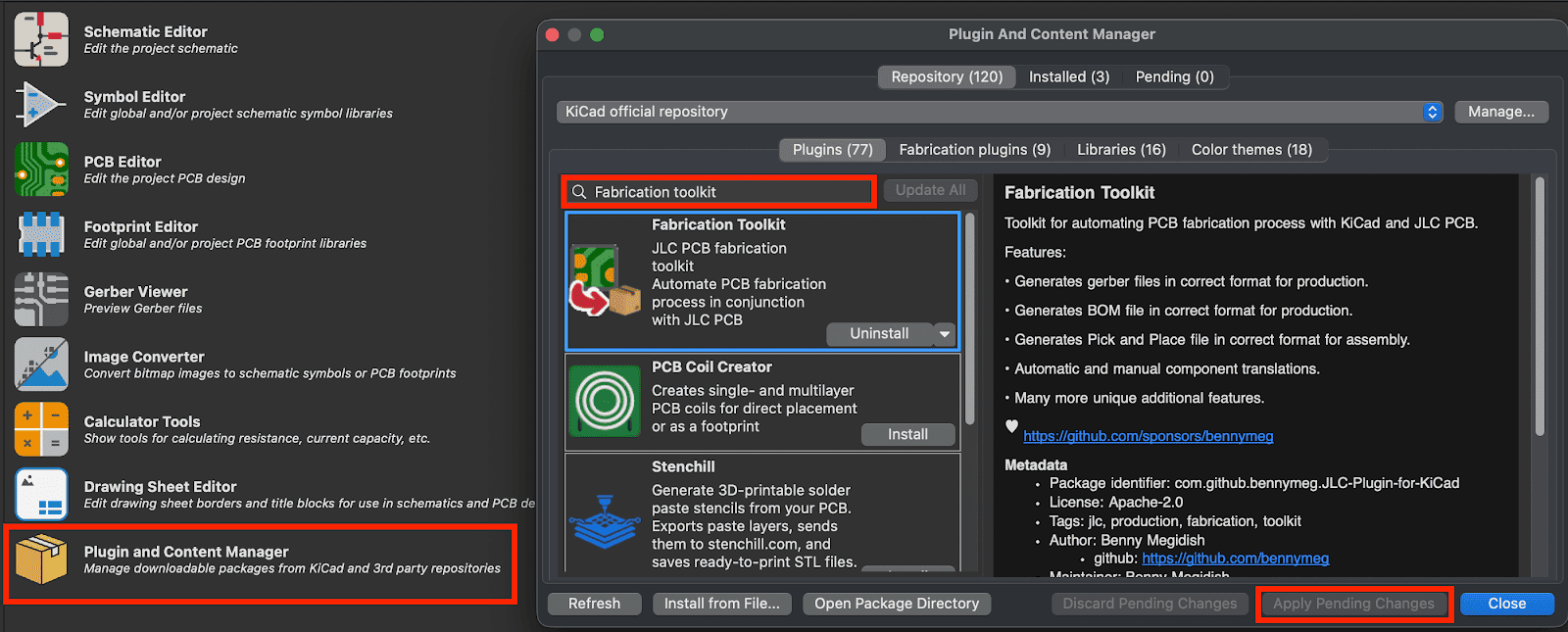Open the KiCad official repository dropdown

[x=1000, y=112]
